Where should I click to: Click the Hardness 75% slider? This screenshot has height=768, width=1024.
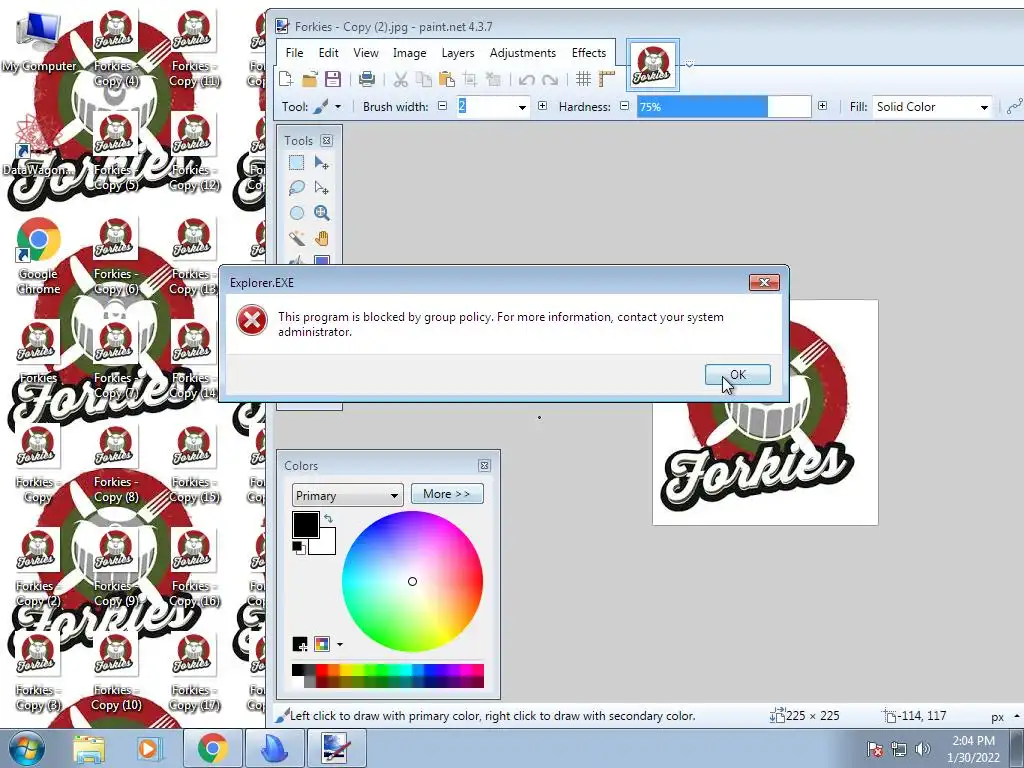click(x=724, y=106)
